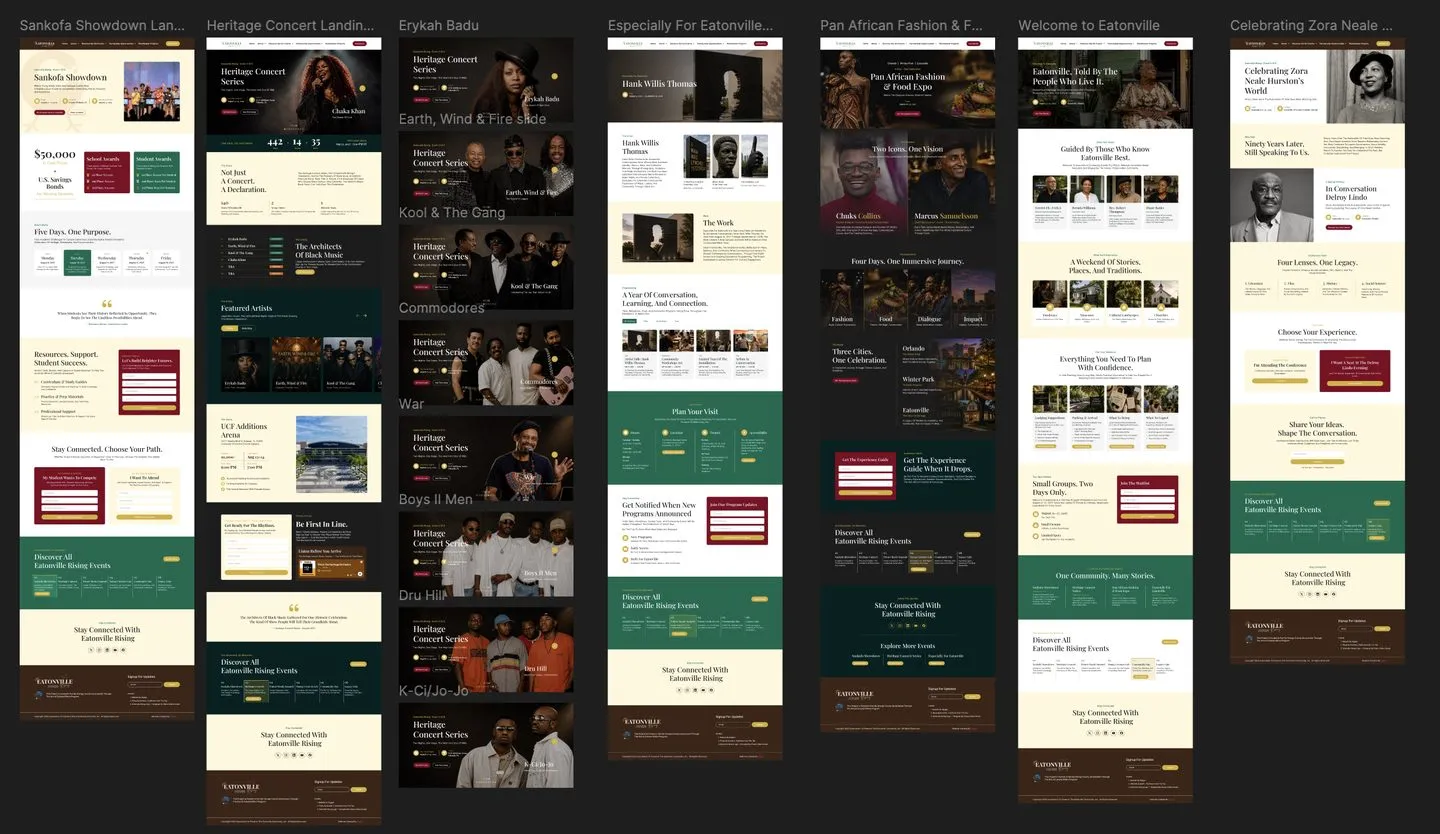Select the 'School Awards' maroon card
The height and width of the screenshot is (834, 1440).
(107, 173)
